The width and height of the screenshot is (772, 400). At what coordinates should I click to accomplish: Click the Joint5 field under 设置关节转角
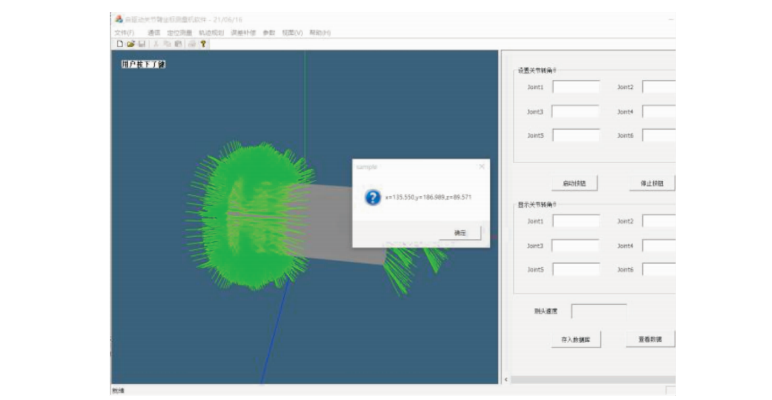coord(576,135)
